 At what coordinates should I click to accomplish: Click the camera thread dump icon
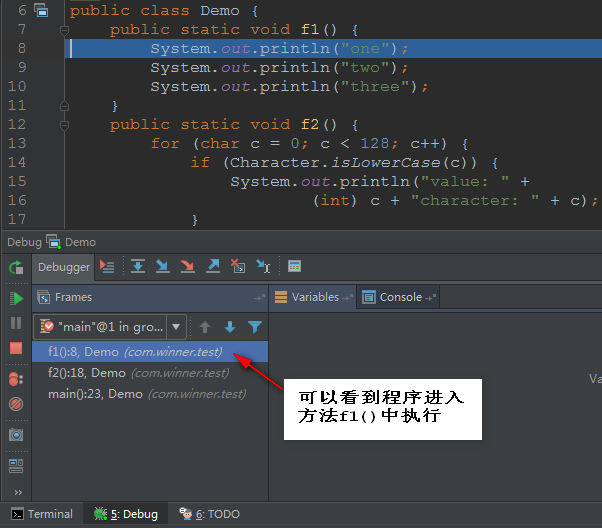(x=16, y=435)
